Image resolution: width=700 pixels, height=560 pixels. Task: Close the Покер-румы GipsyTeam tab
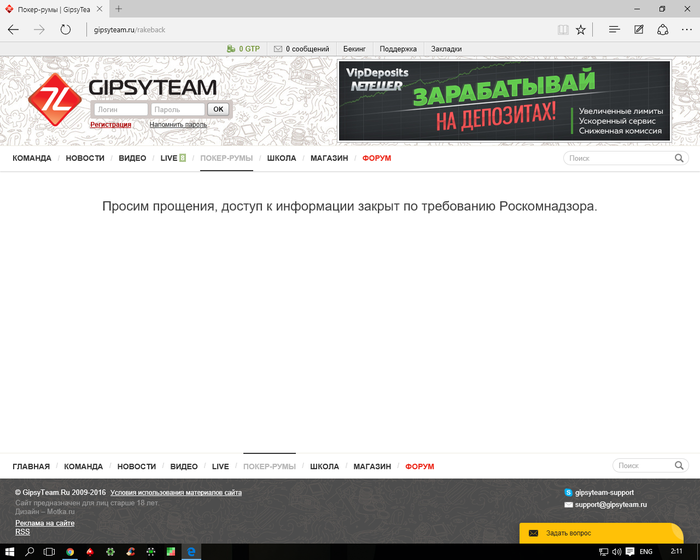[100, 8]
